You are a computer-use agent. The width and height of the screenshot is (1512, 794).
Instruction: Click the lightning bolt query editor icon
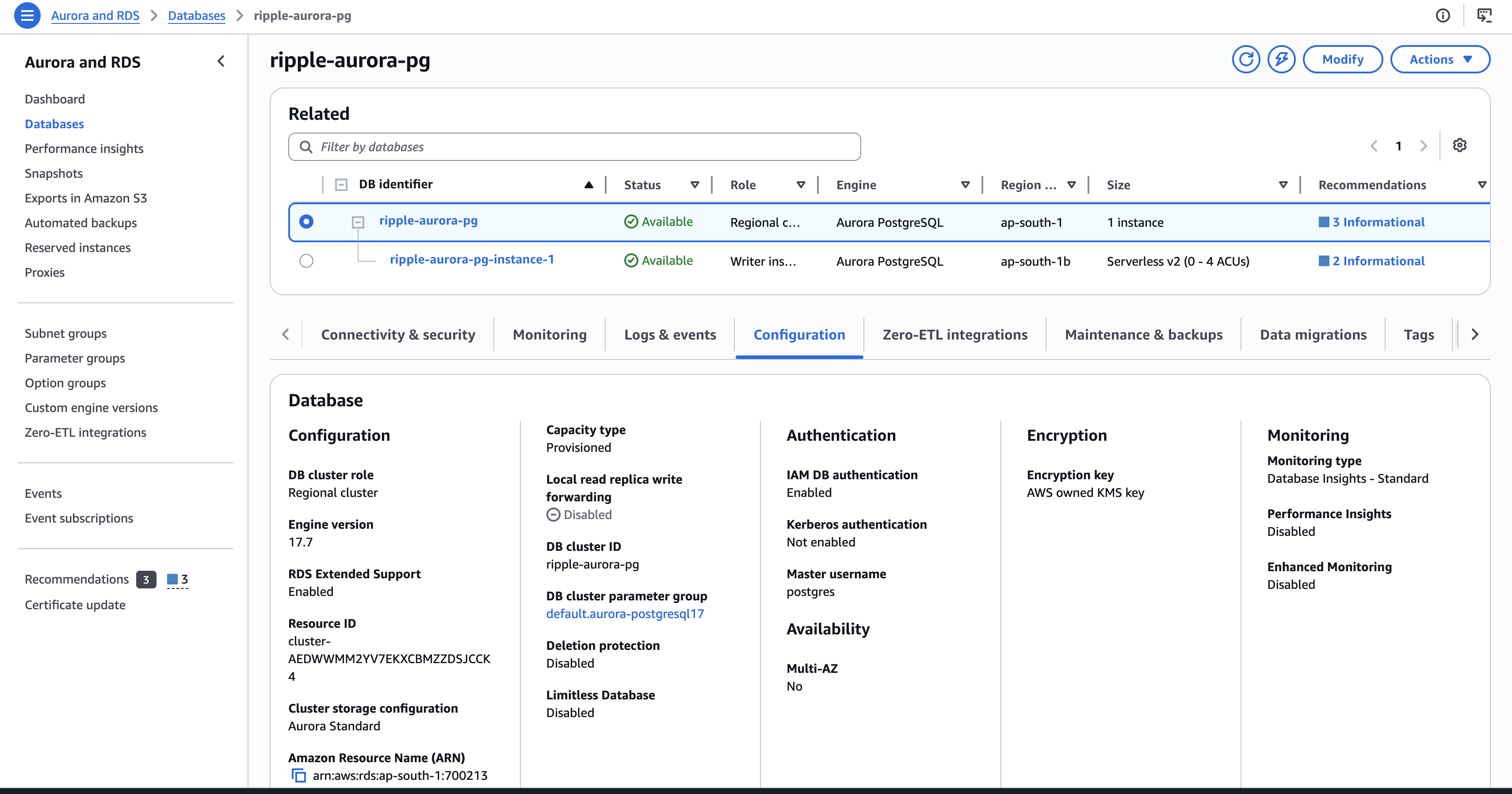pyautogui.click(x=1281, y=59)
